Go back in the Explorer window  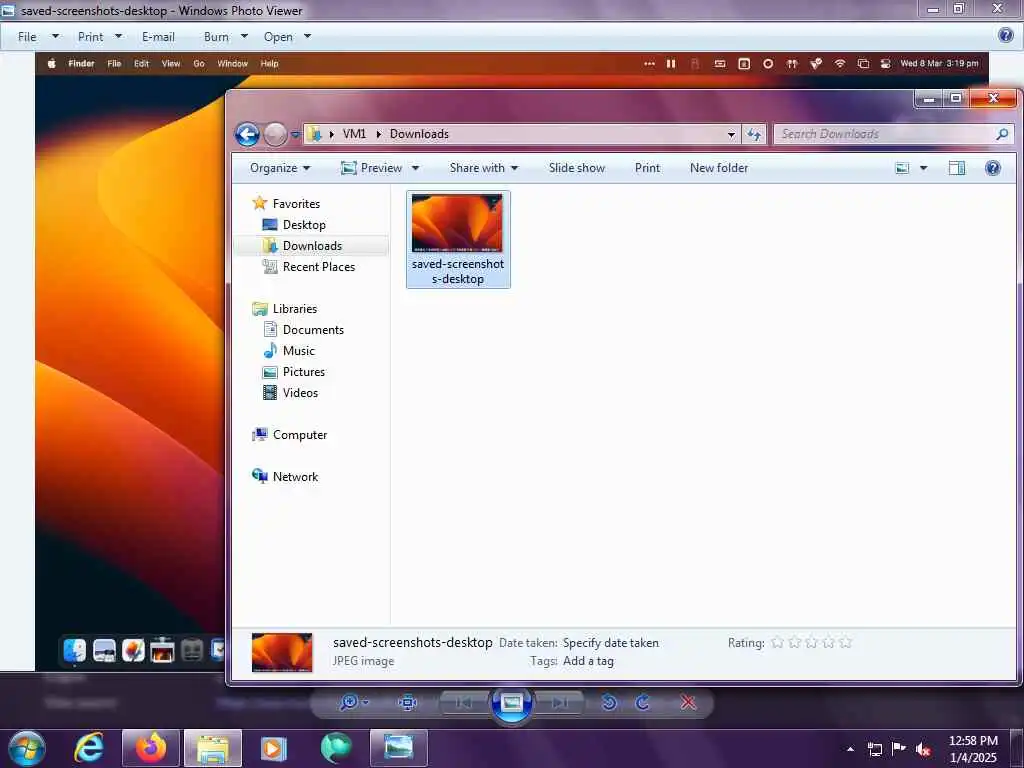coord(248,135)
